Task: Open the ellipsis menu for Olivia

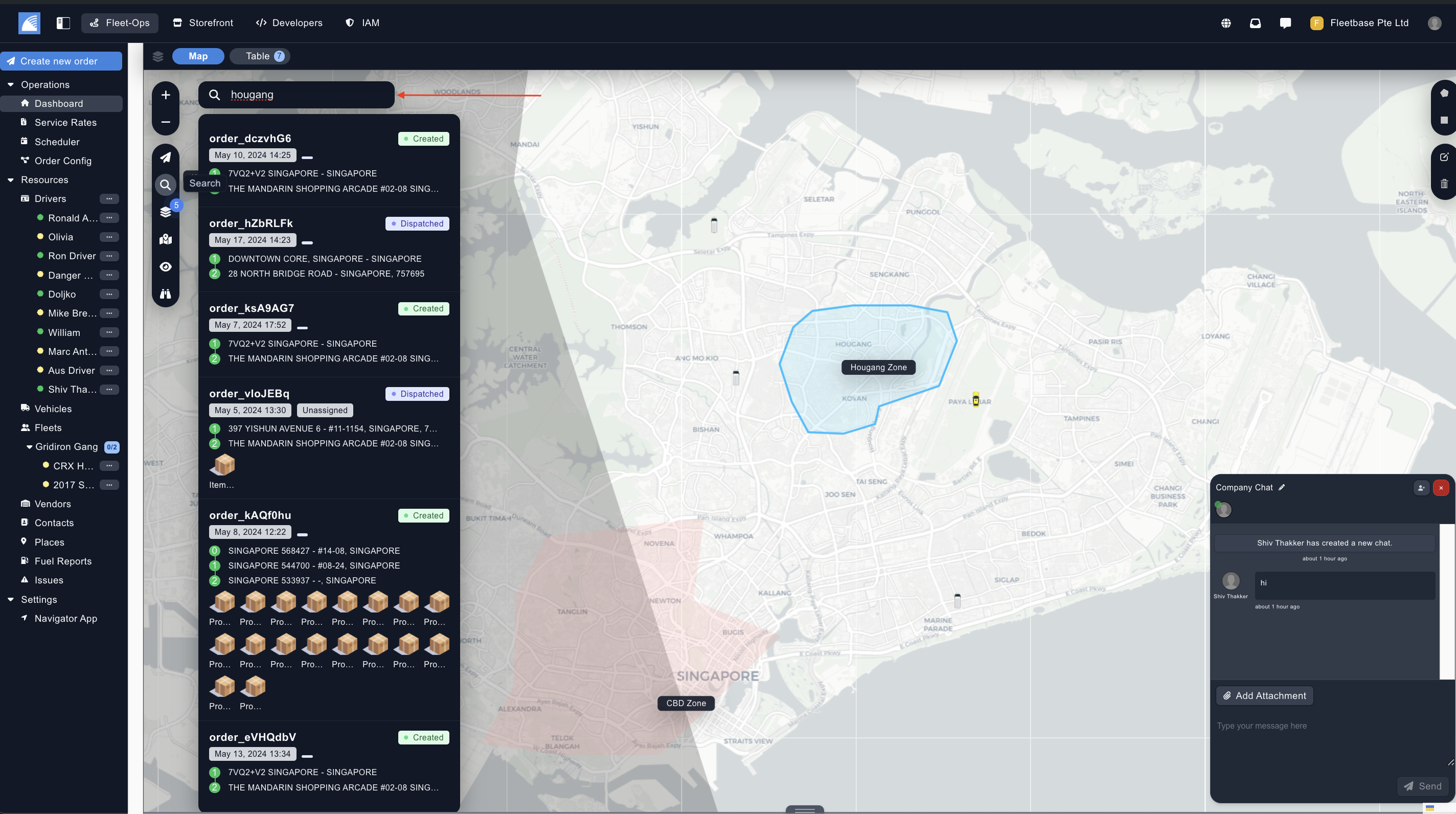Action: click(x=109, y=237)
